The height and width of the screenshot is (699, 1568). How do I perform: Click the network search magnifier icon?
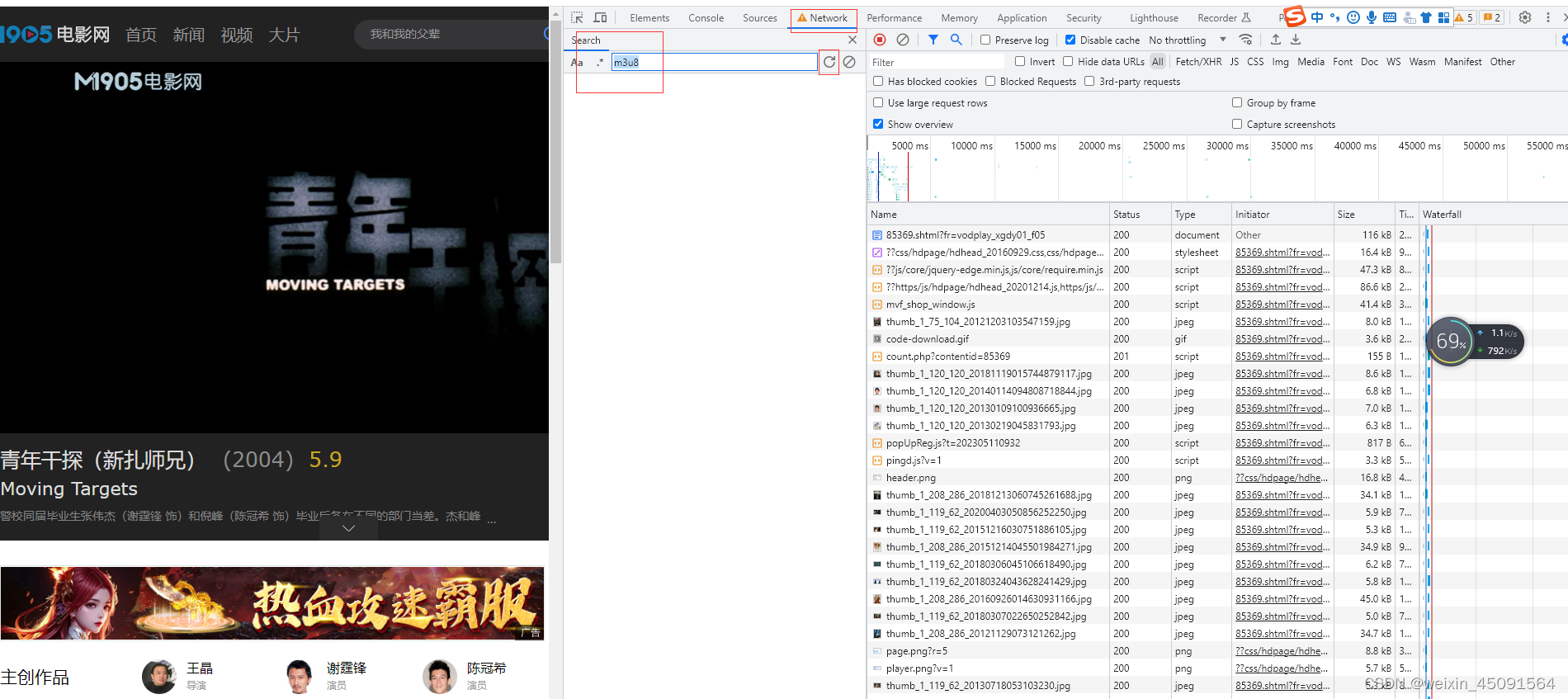click(x=956, y=40)
